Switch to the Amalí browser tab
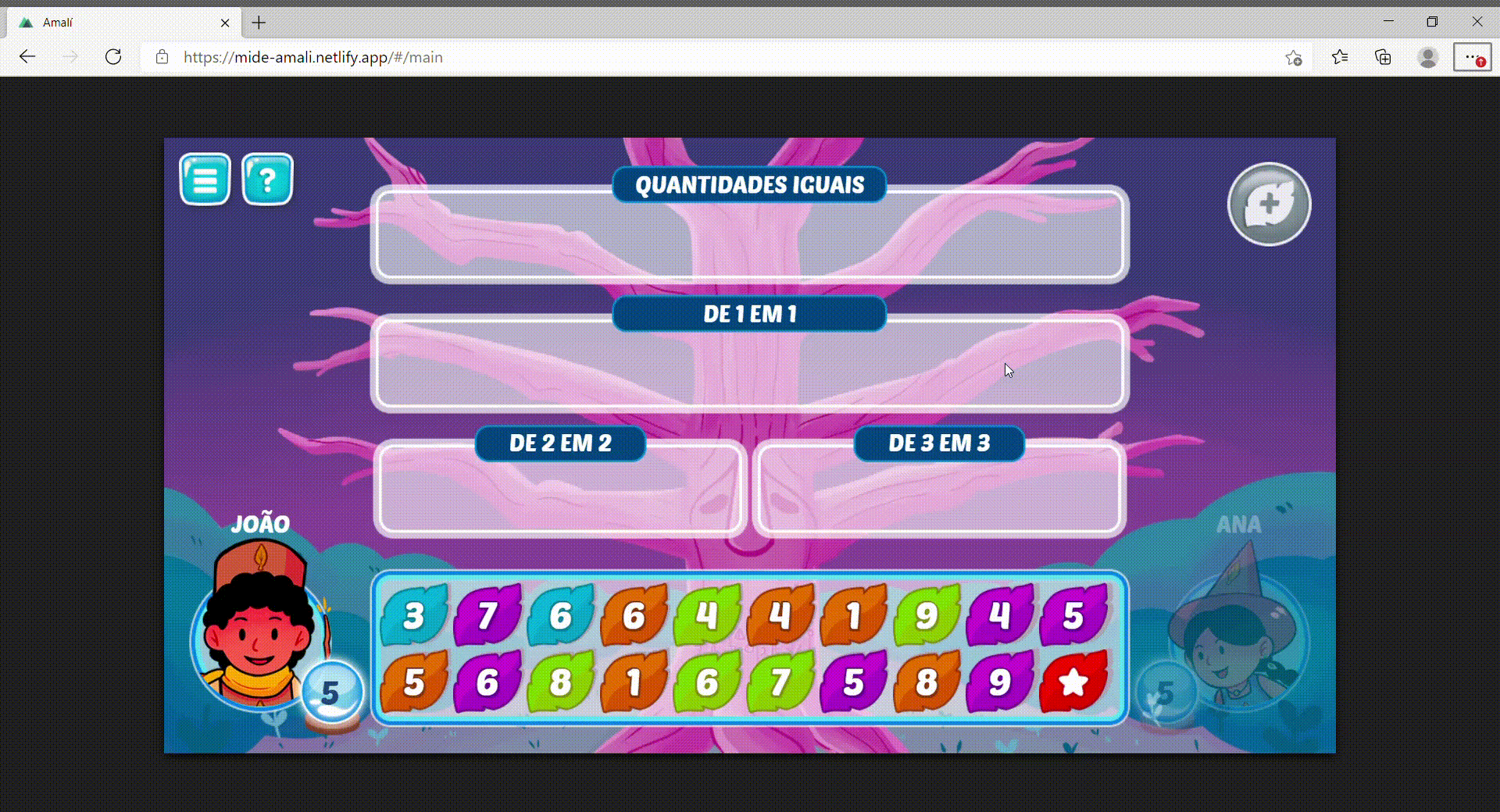The width and height of the screenshot is (1500, 812). [117, 23]
